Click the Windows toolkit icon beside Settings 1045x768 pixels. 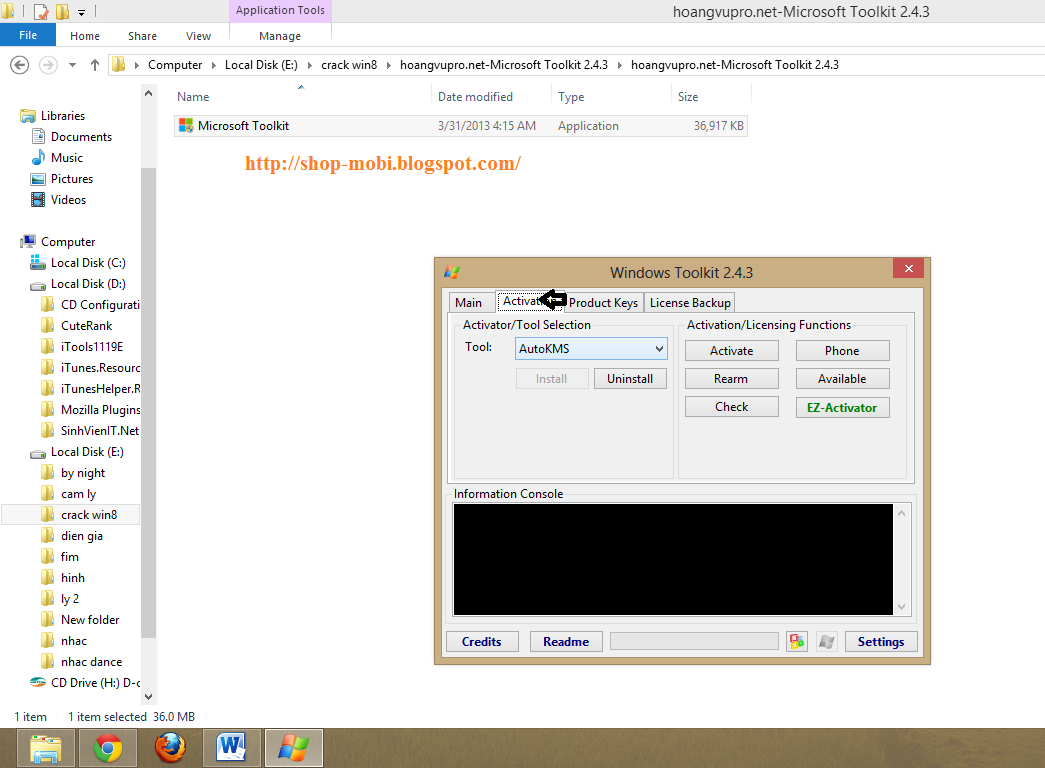(827, 641)
